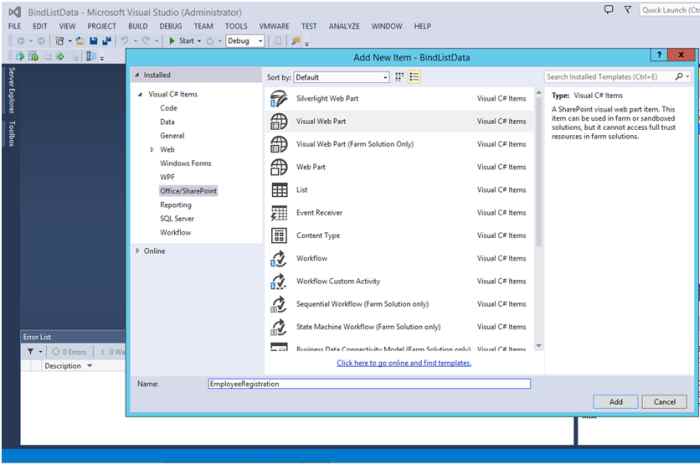Select the Event Receiver template icon
The image size is (700, 465).
pyautogui.click(x=279, y=213)
